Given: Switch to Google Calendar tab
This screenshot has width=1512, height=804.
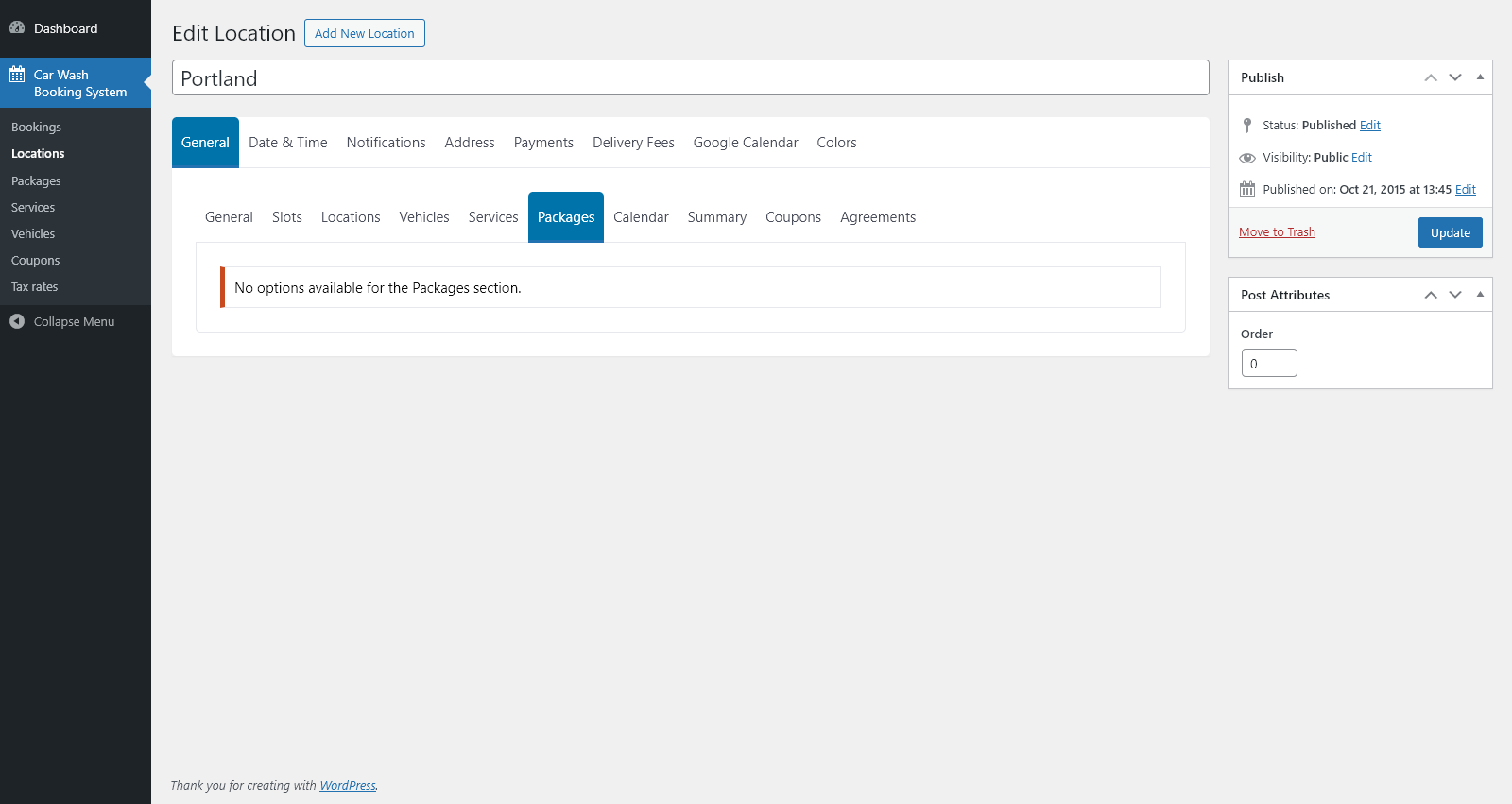Looking at the screenshot, I should pos(746,143).
